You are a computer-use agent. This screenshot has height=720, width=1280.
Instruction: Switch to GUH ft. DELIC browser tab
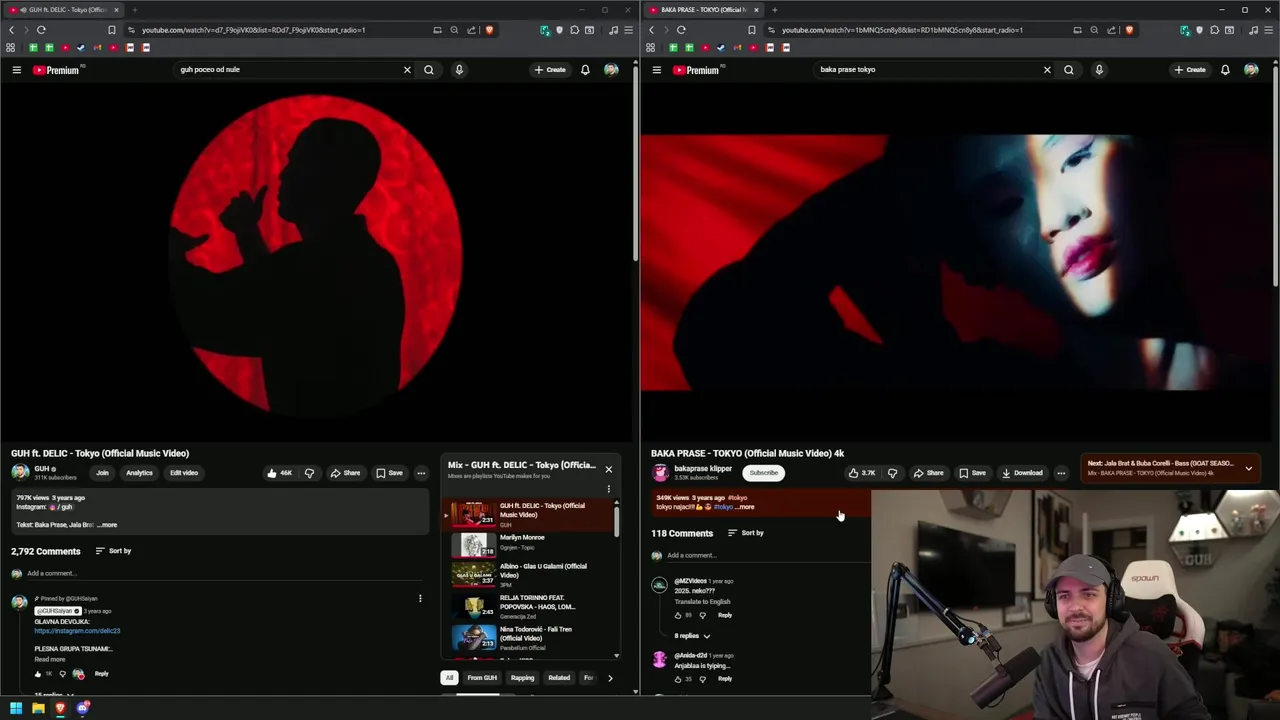coord(62,10)
